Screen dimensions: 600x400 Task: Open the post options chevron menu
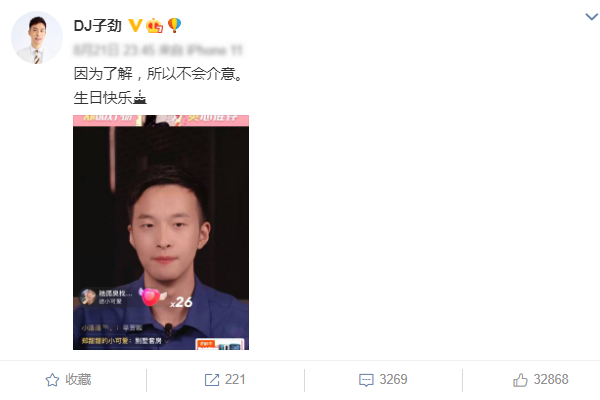point(591,16)
